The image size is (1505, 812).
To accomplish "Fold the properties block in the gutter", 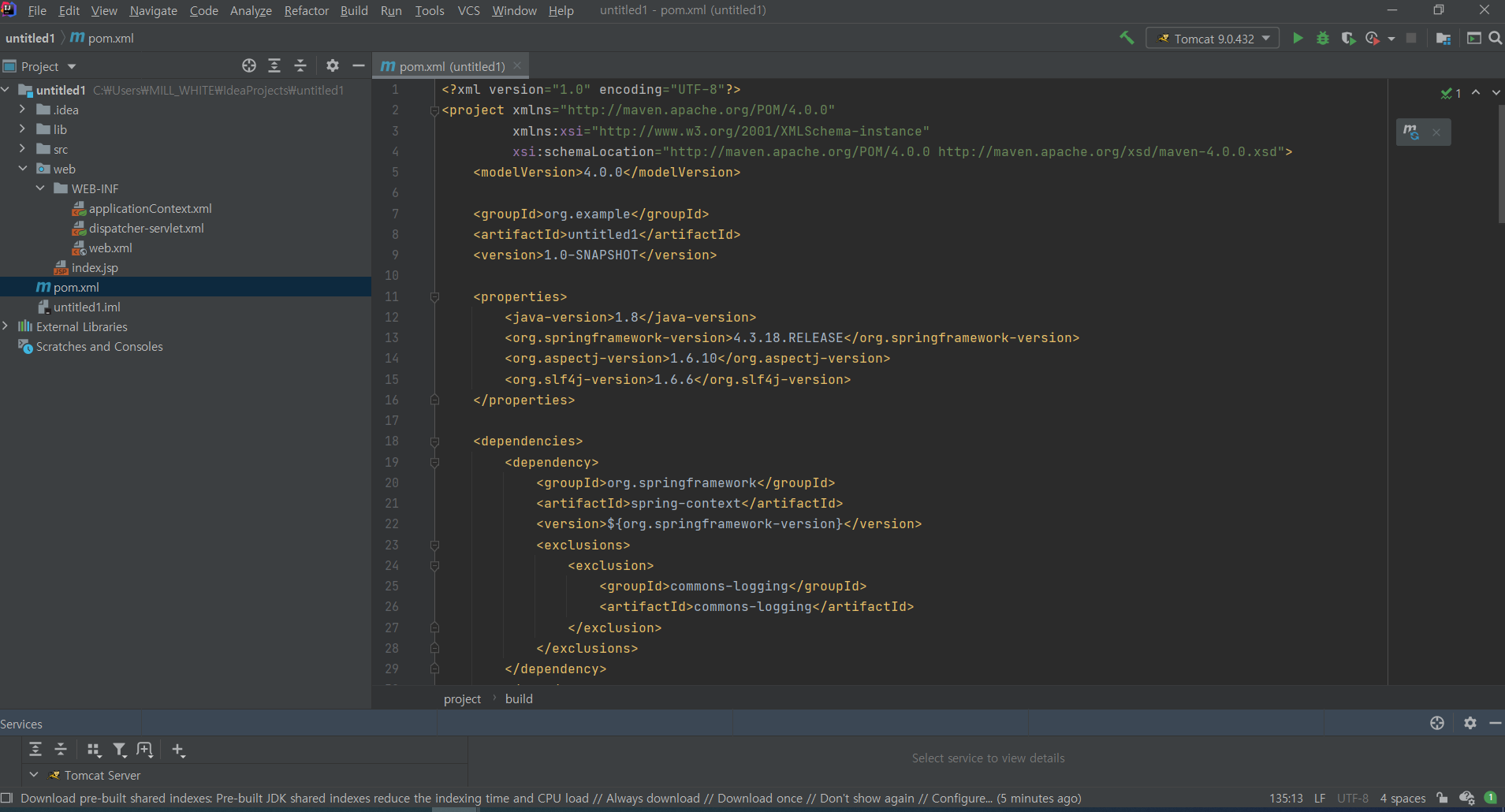I will click(x=434, y=297).
